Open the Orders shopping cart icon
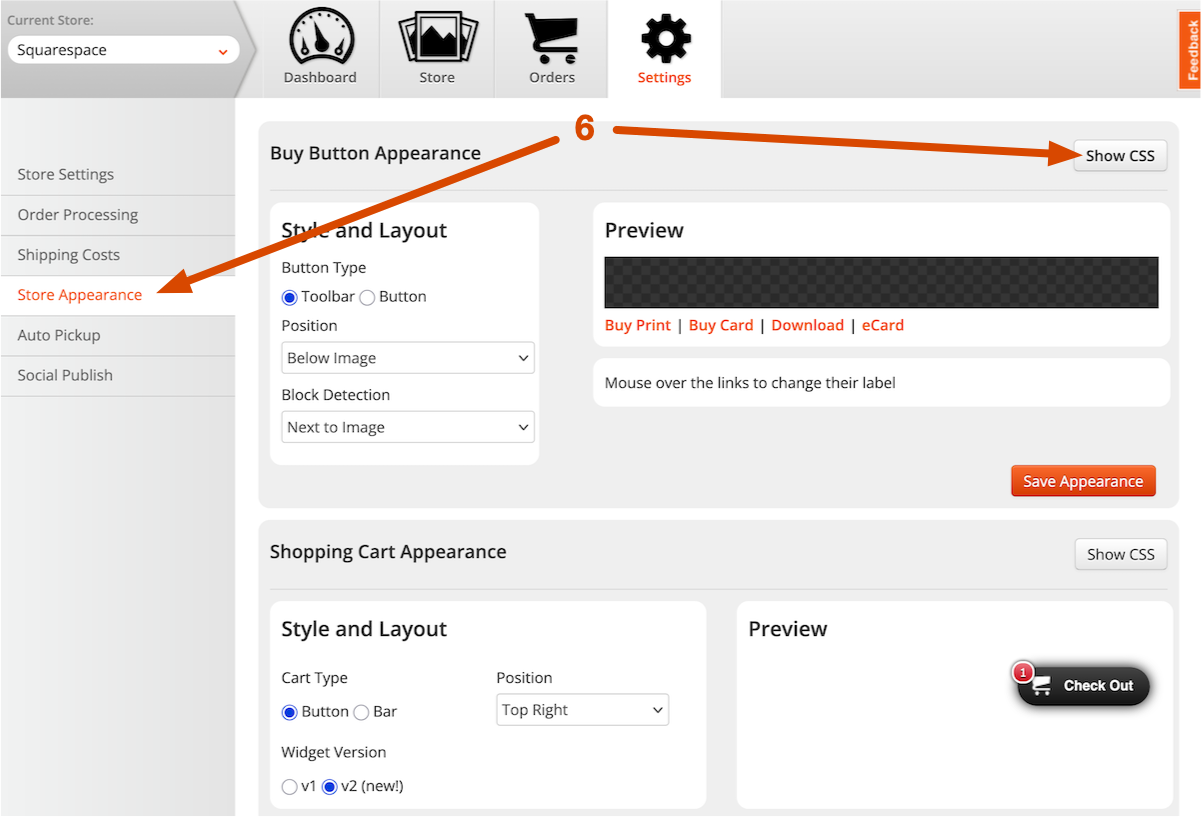1201x817 pixels. coord(552,40)
